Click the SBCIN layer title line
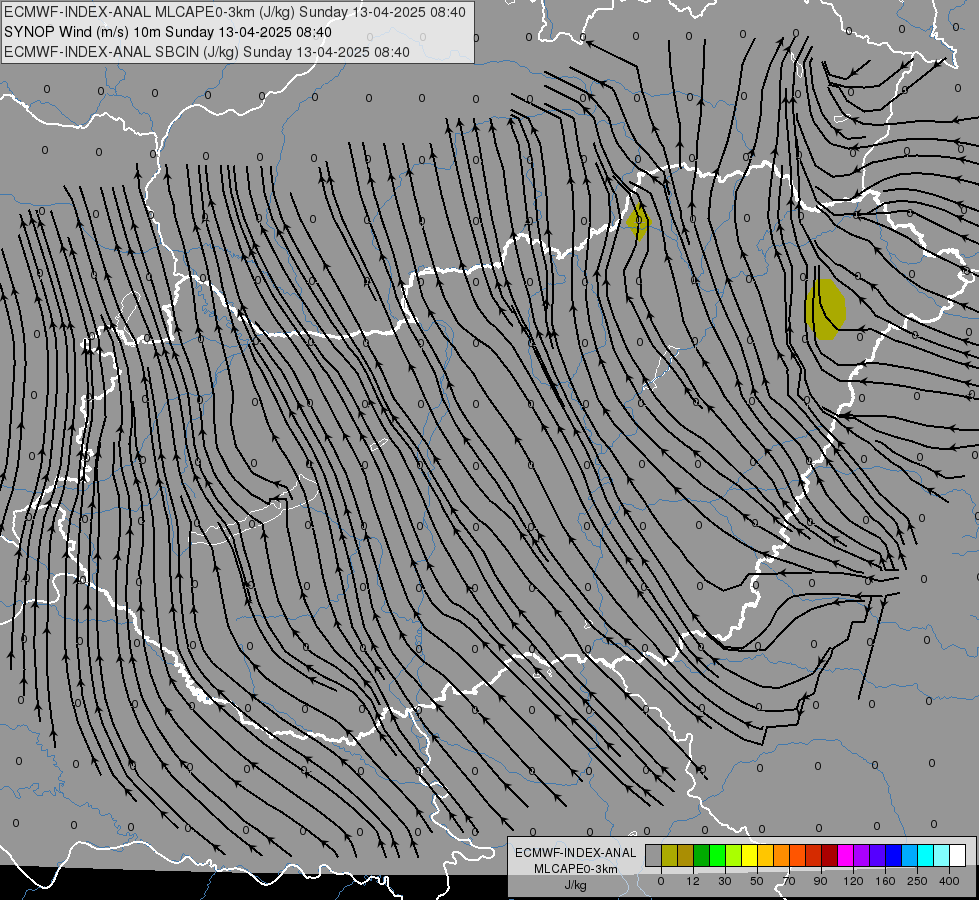The image size is (979, 900). [x=207, y=52]
